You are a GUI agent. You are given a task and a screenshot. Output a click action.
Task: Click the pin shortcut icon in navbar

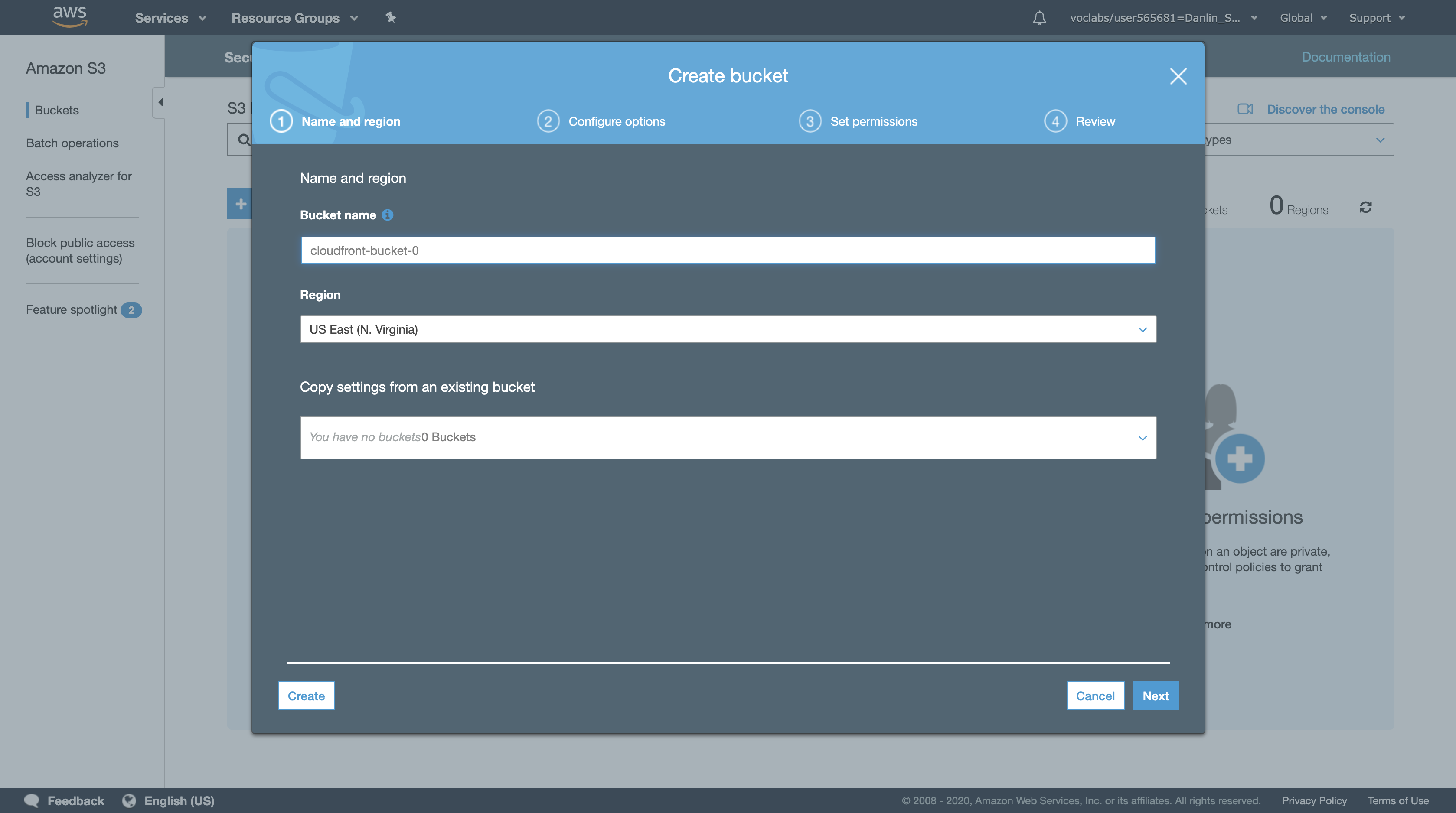tap(391, 17)
